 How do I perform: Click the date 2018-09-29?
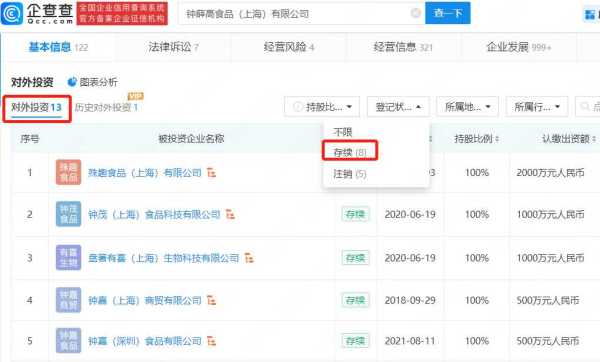click(410, 300)
